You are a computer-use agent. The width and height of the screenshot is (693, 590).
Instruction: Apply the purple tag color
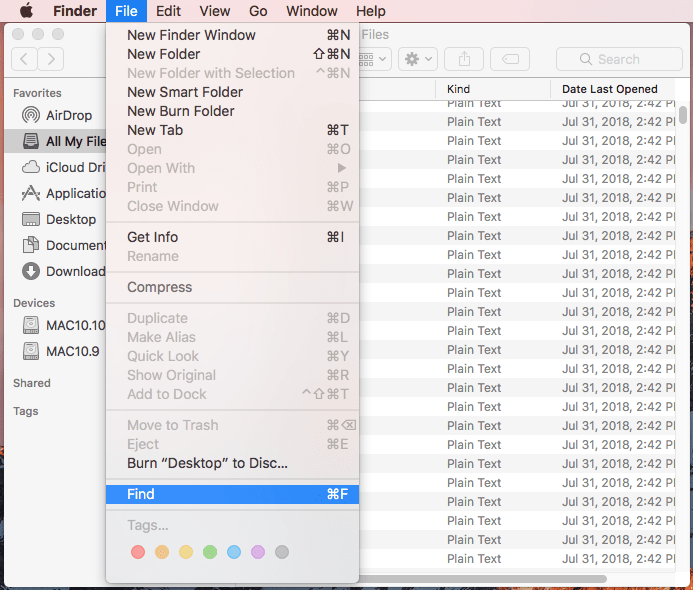pos(258,552)
